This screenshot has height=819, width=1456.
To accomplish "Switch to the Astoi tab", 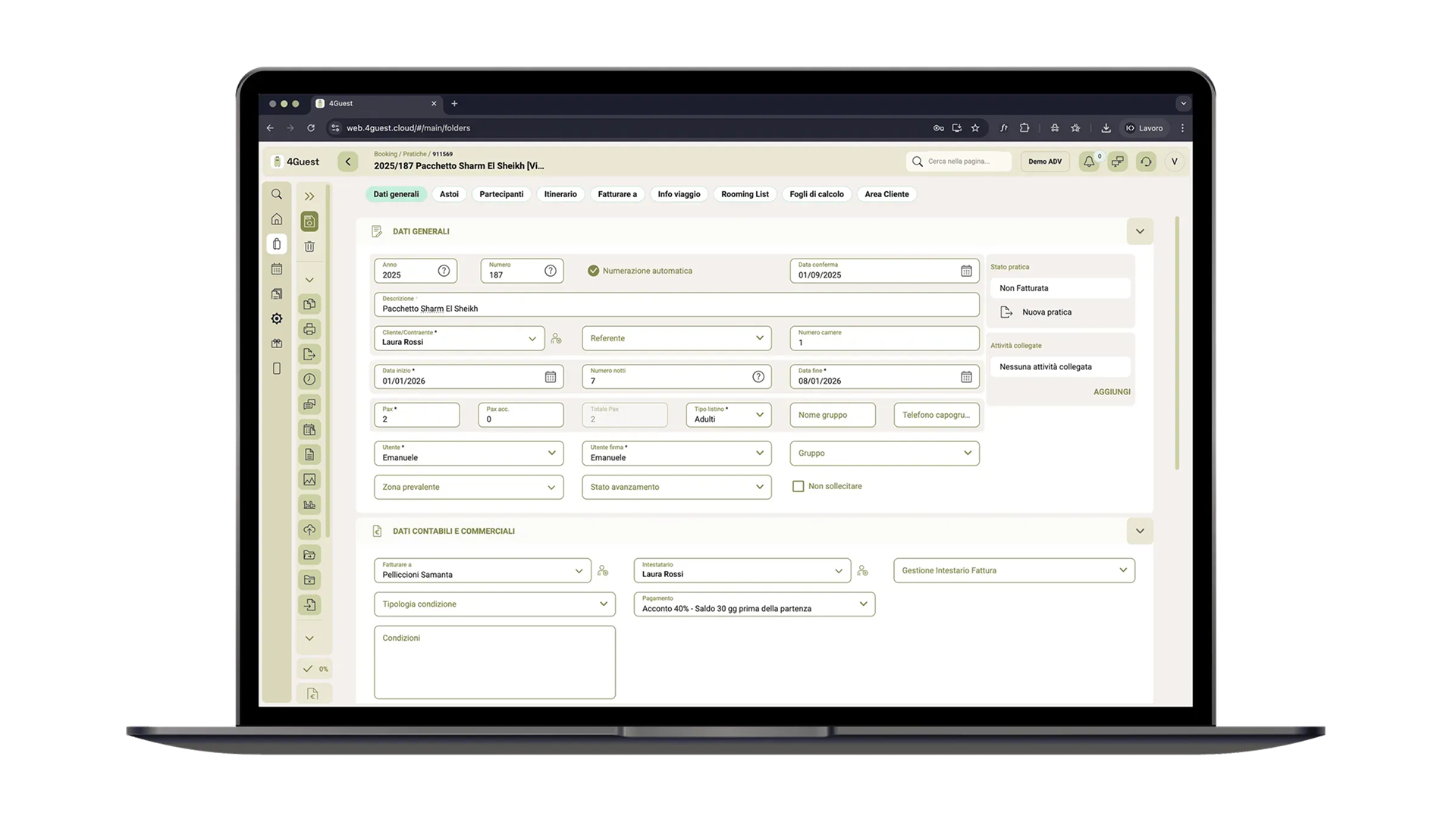I will click(449, 194).
